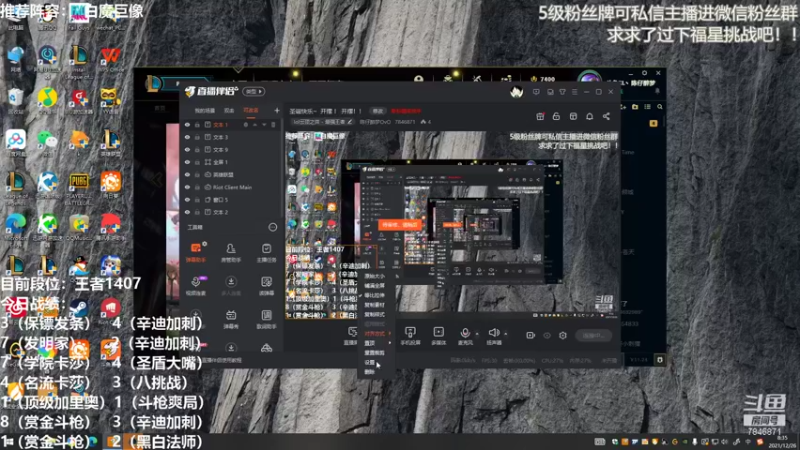Toggle preview eye icon in bottom bar

pyautogui.click(x=547, y=335)
